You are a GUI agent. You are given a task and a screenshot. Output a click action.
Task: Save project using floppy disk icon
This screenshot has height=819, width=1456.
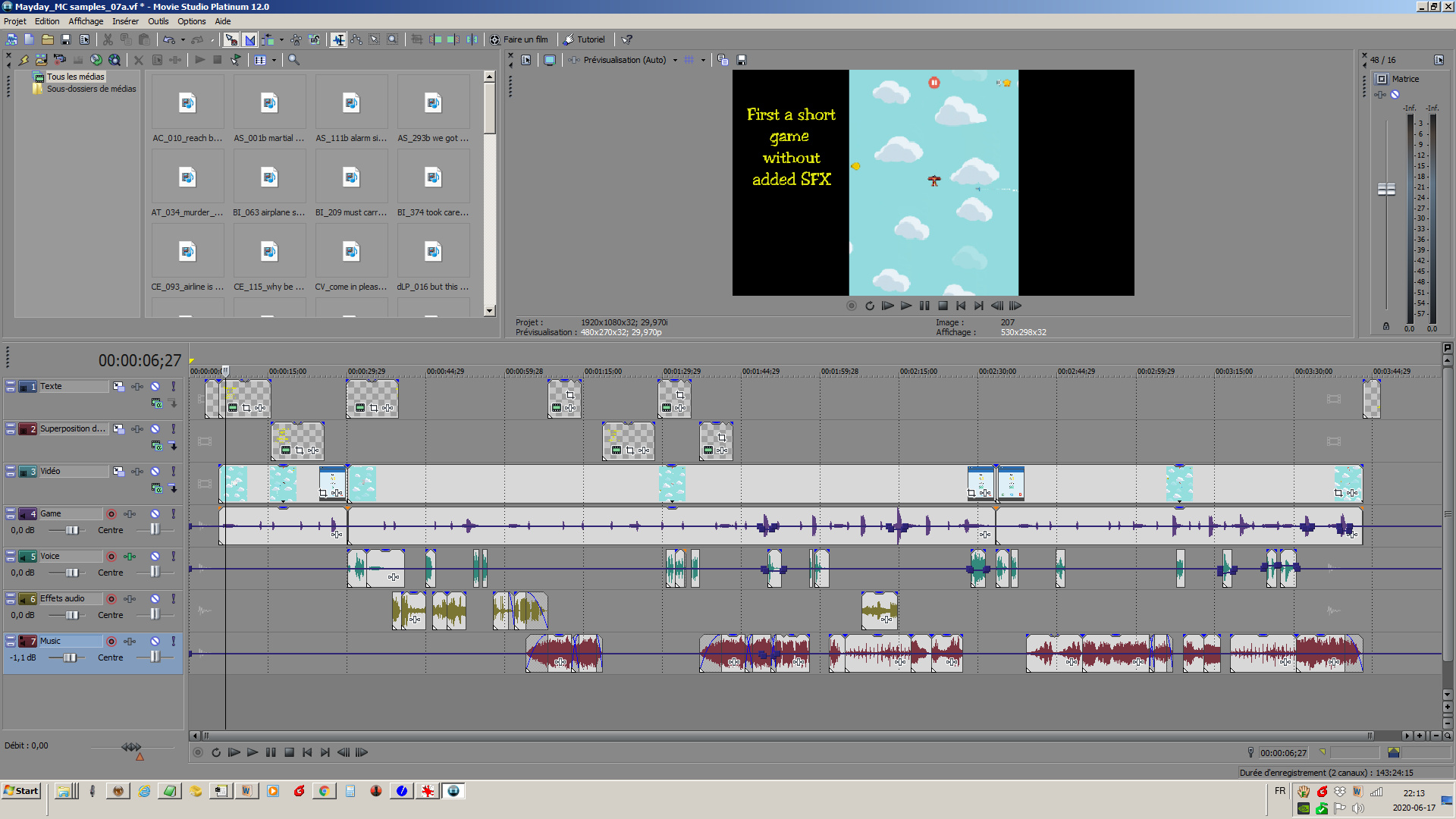(66, 39)
